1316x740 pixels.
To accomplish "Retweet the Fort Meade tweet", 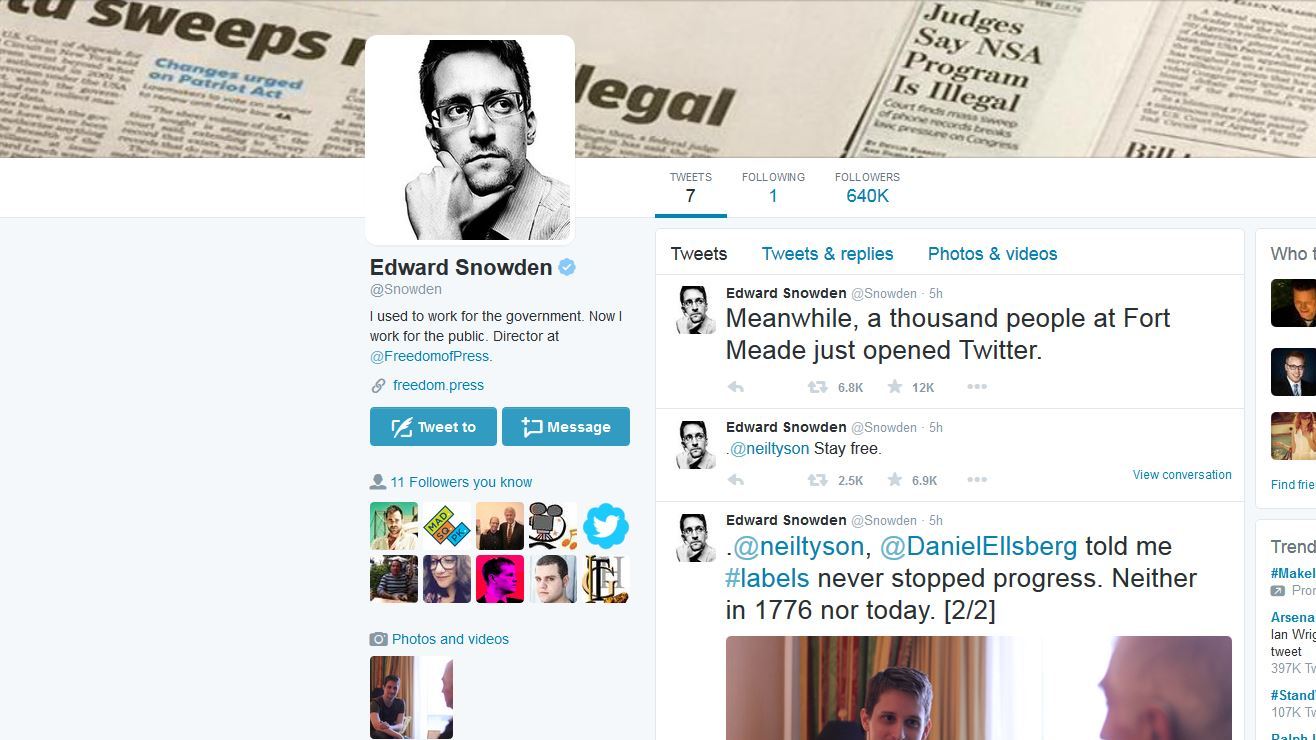I will point(817,387).
